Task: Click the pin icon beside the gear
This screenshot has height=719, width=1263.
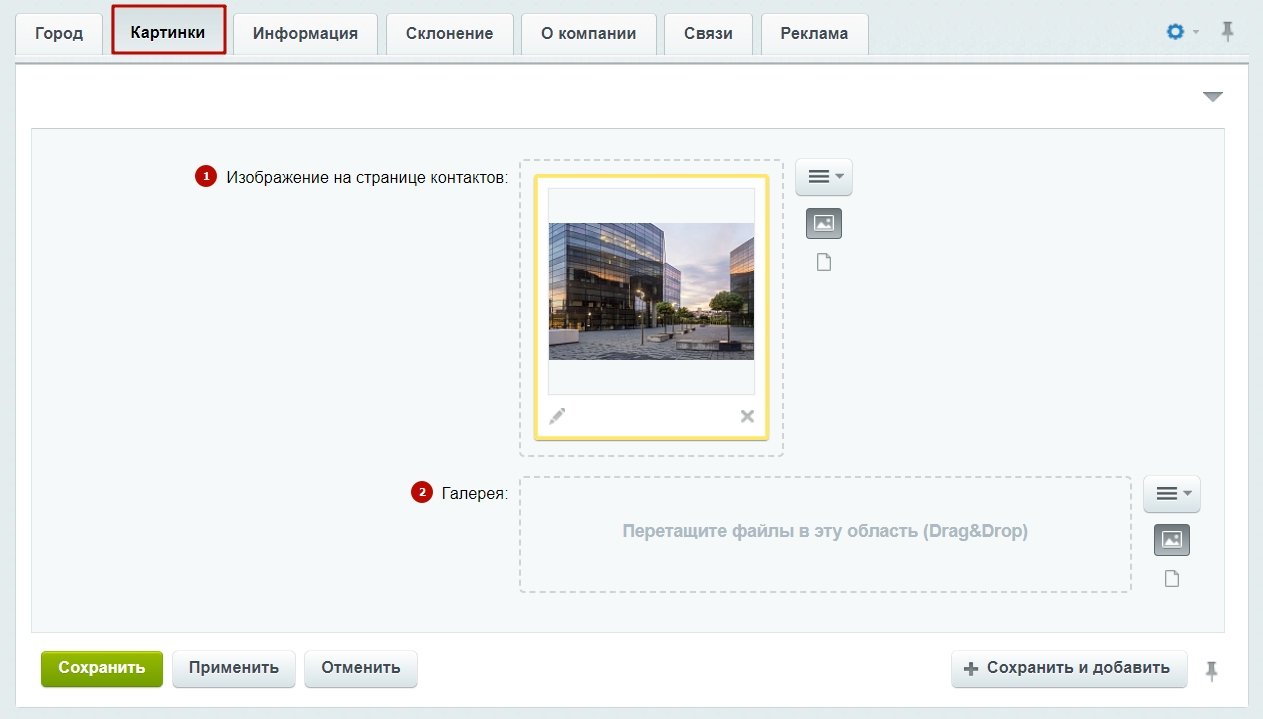Action: 1228,32
